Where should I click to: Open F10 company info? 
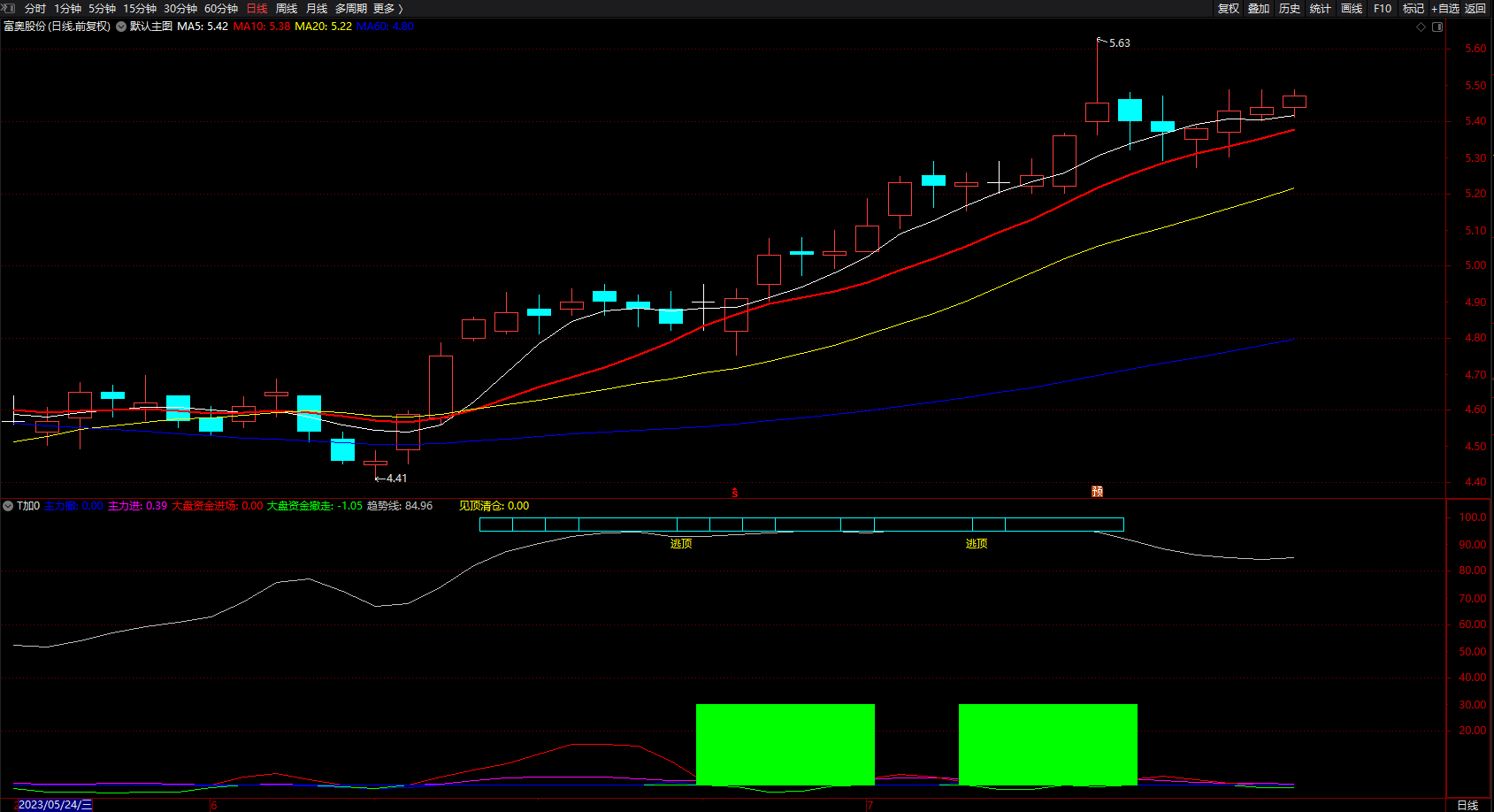coord(1383,8)
